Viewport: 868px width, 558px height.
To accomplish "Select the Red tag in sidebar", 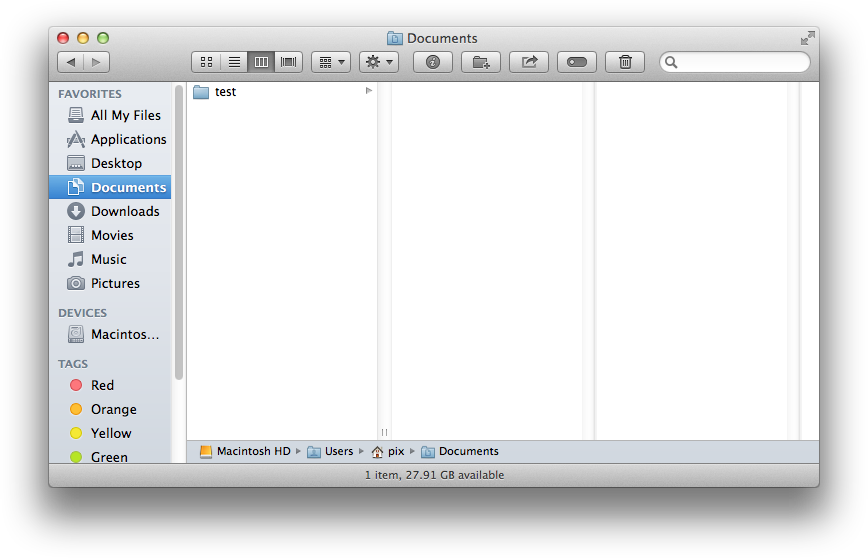I will click(x=102, y=385).
